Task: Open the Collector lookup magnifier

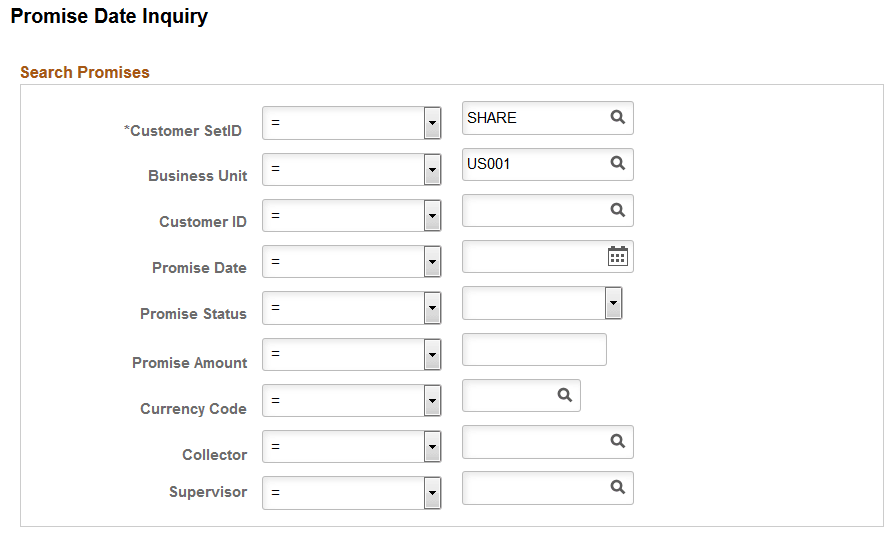Action: point(617,441)
